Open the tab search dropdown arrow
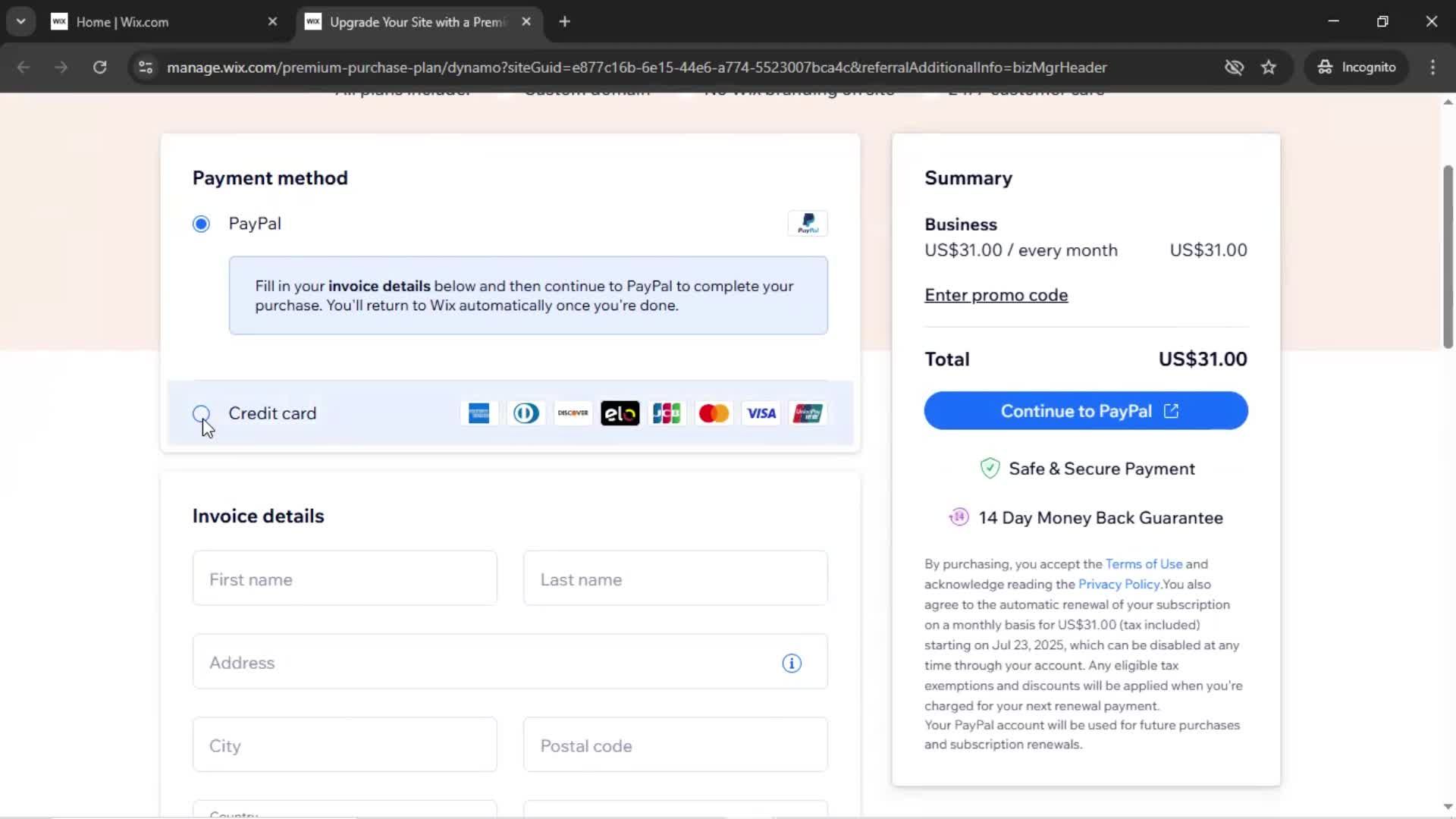Viewport: 1456px width, 819px height. [x=21, y=22]
